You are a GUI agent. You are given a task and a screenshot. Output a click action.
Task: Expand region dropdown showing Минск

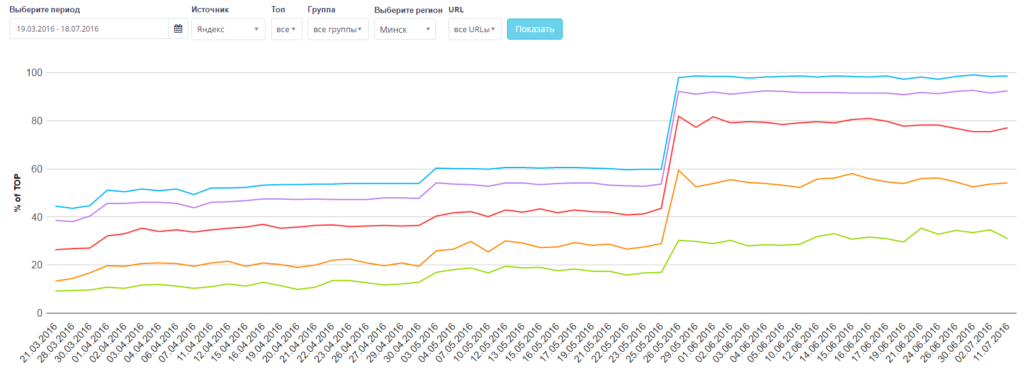point(405,29)
